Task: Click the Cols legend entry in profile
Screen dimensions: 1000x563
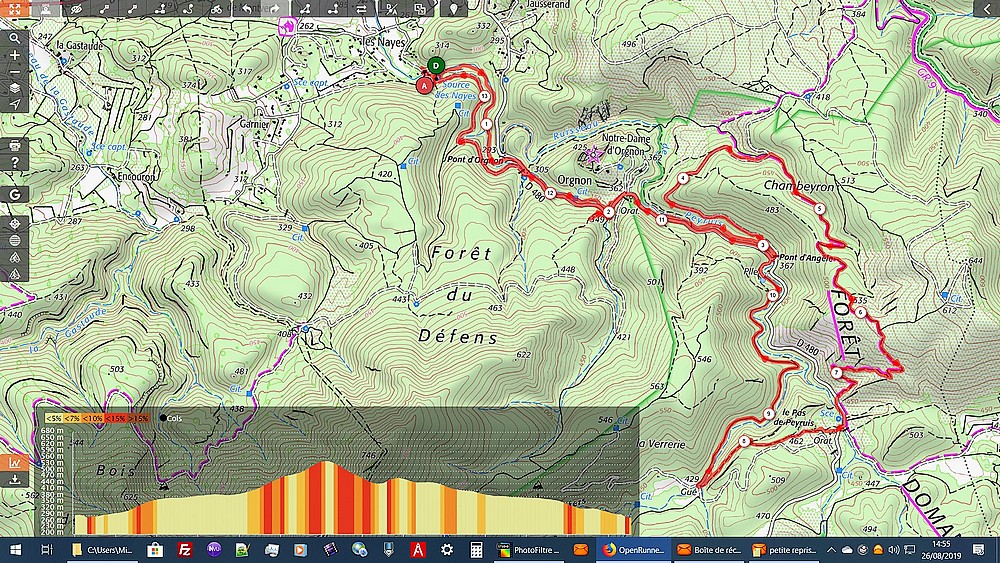Action: tap(173, 418)
